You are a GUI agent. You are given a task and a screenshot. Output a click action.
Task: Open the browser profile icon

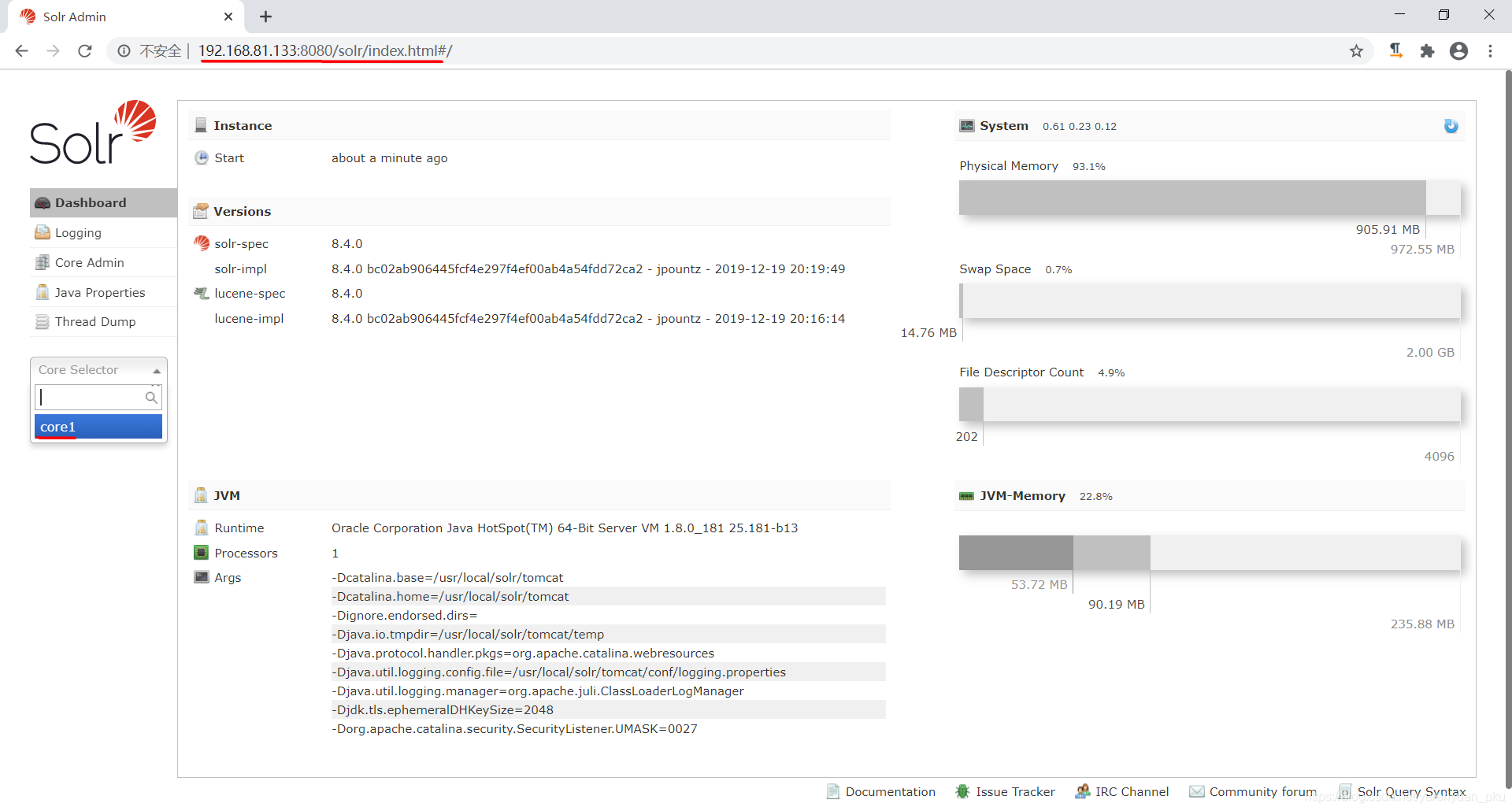[1458, 51]
